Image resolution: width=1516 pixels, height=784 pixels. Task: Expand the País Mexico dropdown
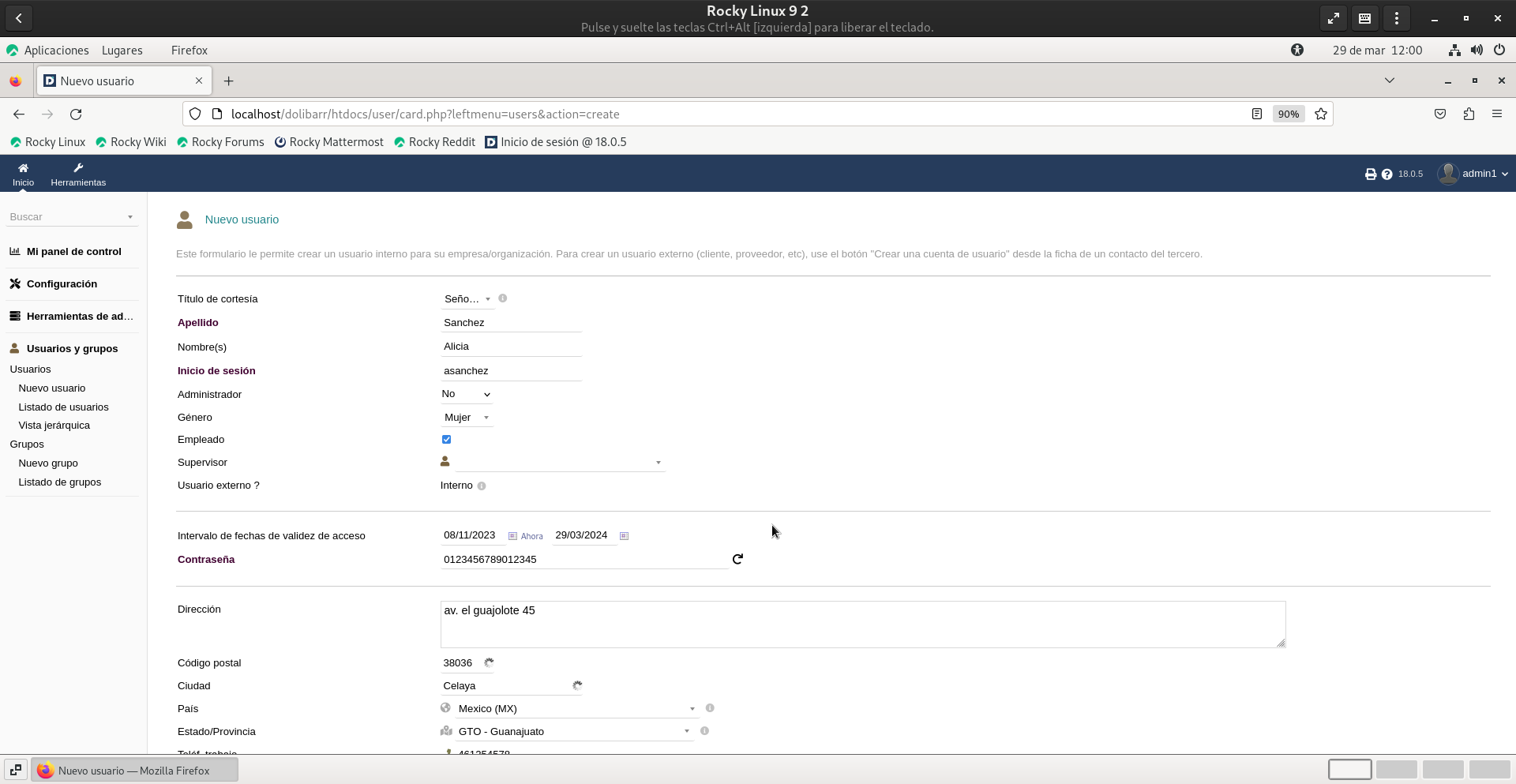(576, 709)
